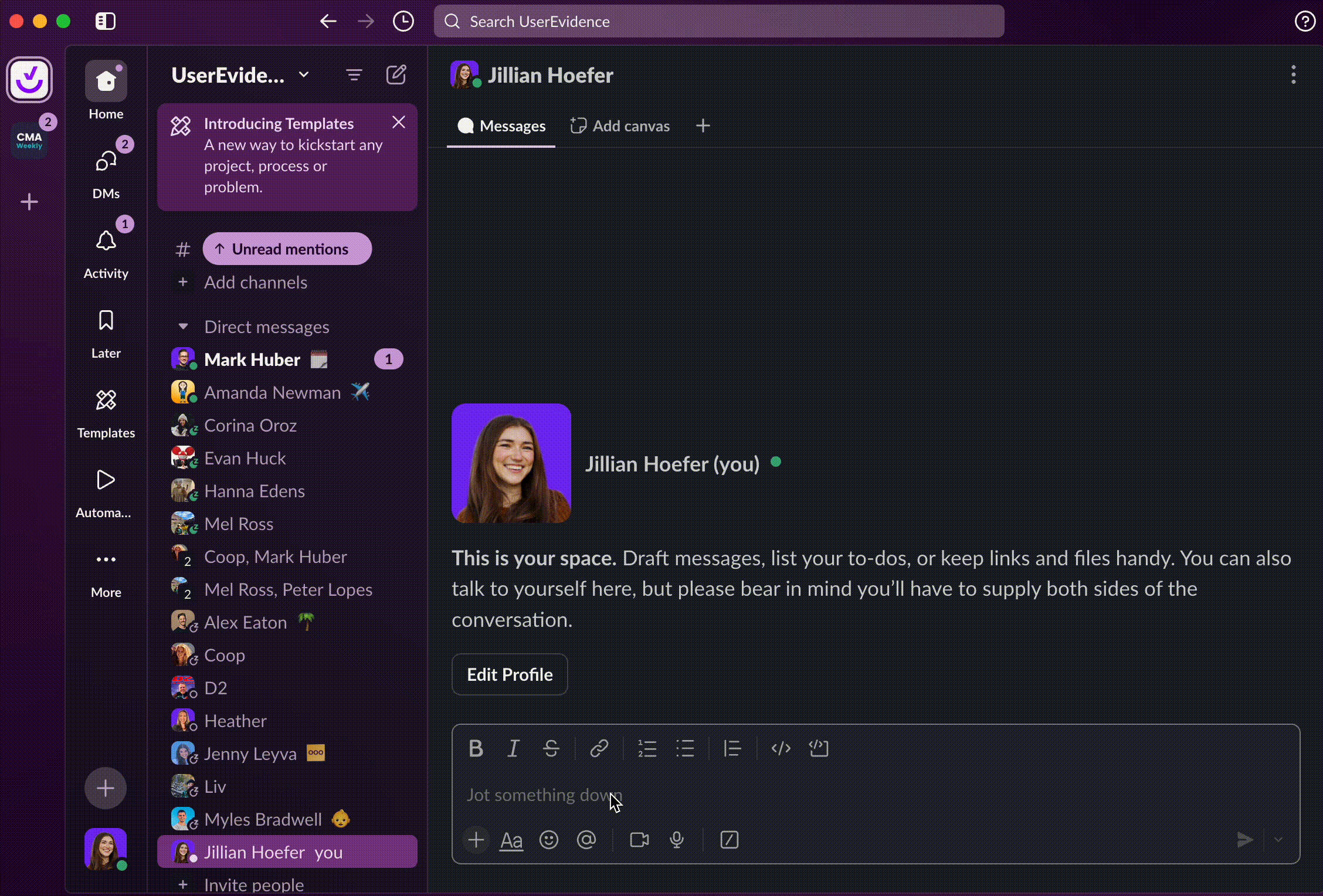The height and width of the screenshot is (896, 1323).
Task: Dismiss the Introducing Templates banner
Action: (399, 122)
